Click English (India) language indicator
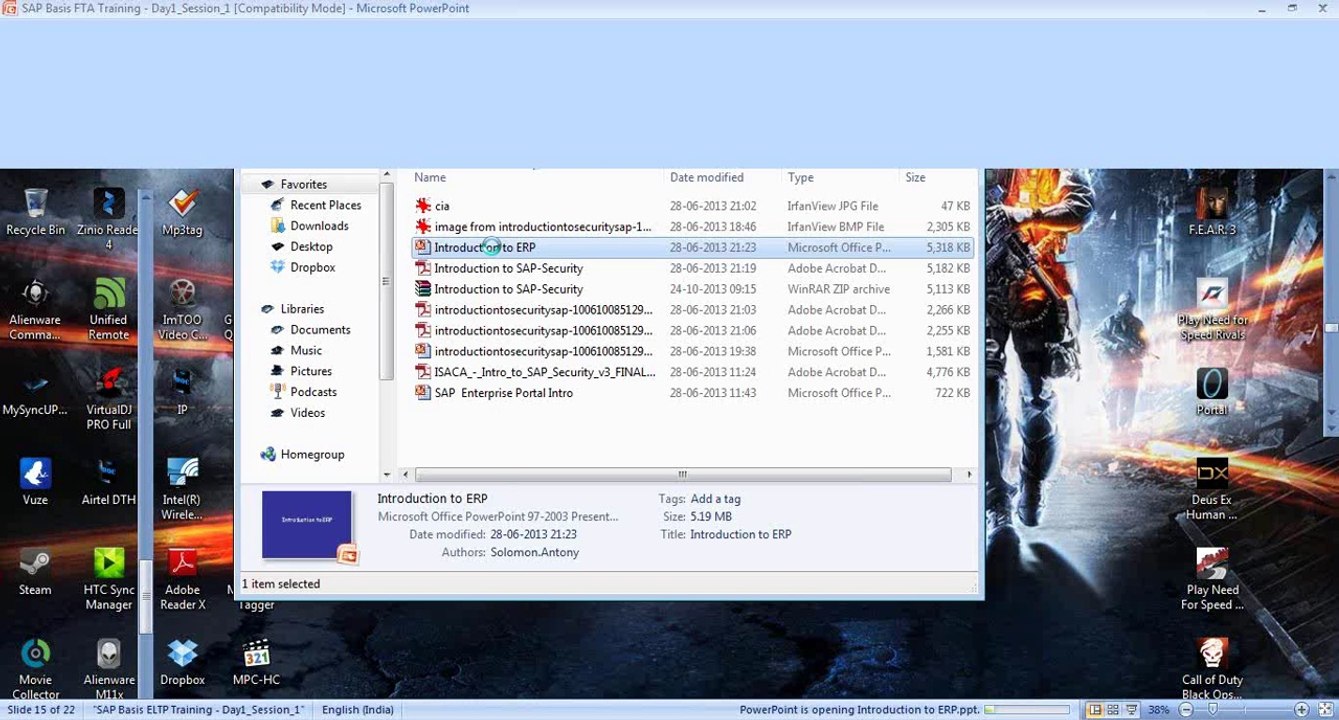The width and height of the screenshot is (1339, 720). [x=357, y=710]
